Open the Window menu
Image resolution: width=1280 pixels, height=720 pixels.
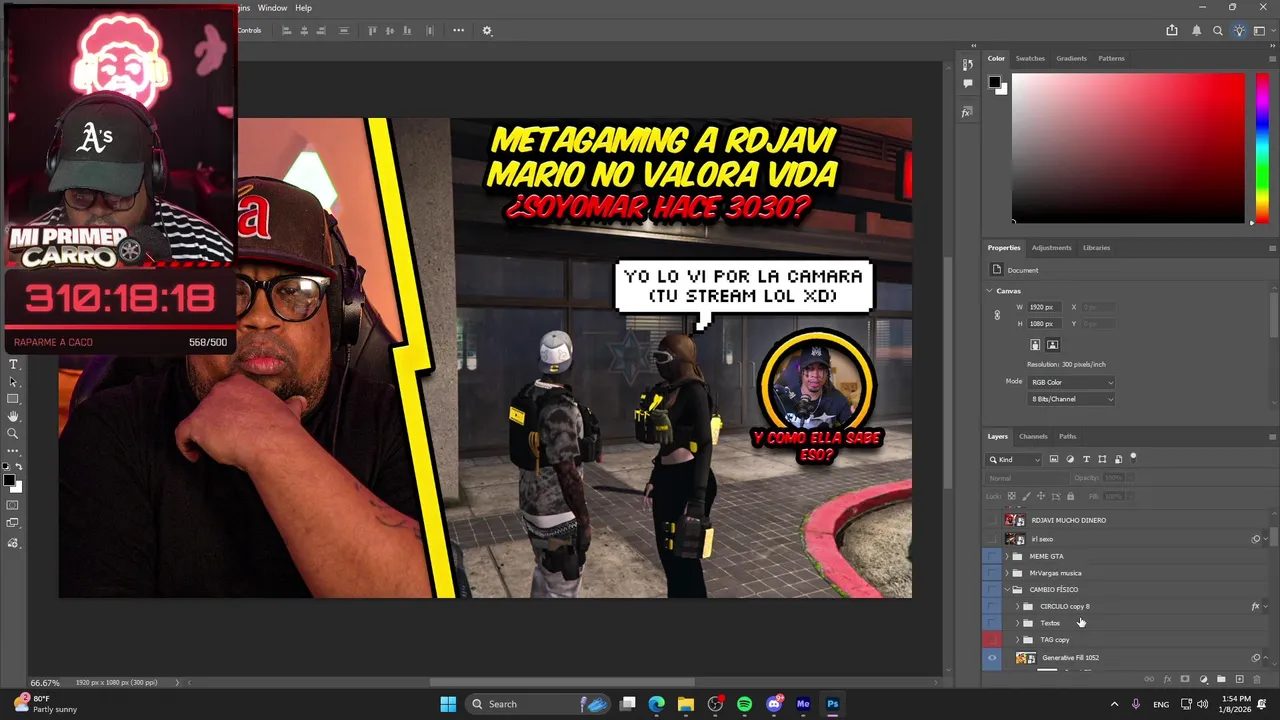(272, 8)
